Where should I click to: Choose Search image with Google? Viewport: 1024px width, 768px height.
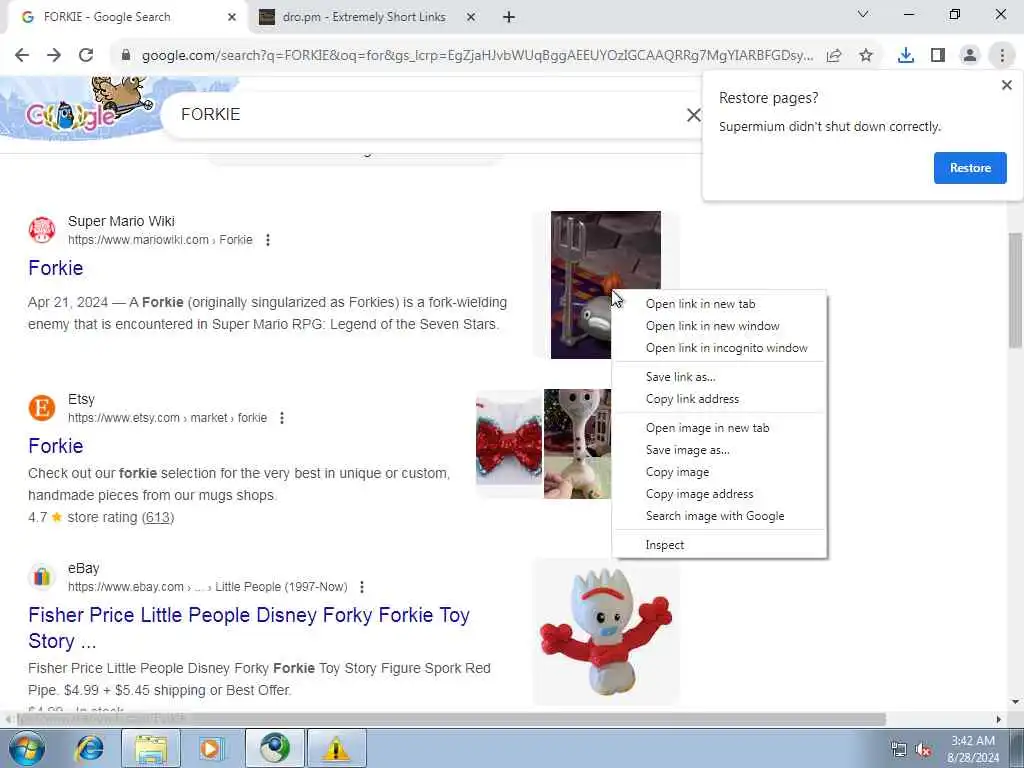(x=720, y=516)
